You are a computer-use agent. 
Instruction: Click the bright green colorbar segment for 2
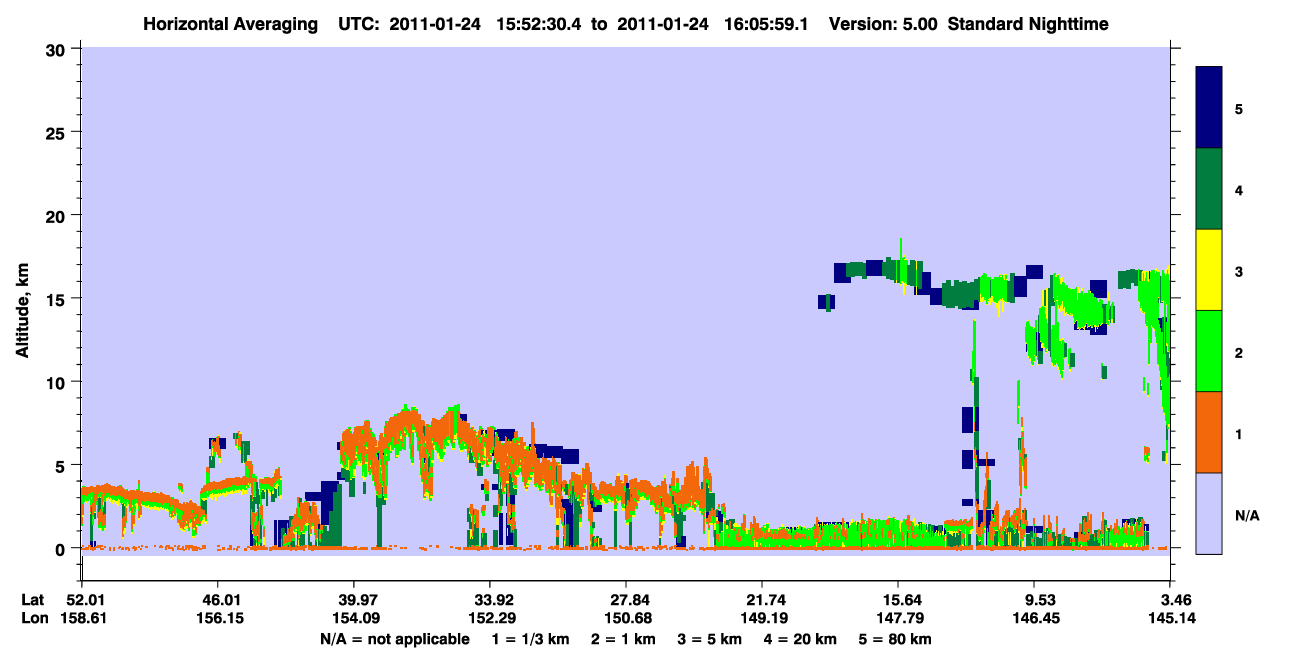coord(1209,351)
